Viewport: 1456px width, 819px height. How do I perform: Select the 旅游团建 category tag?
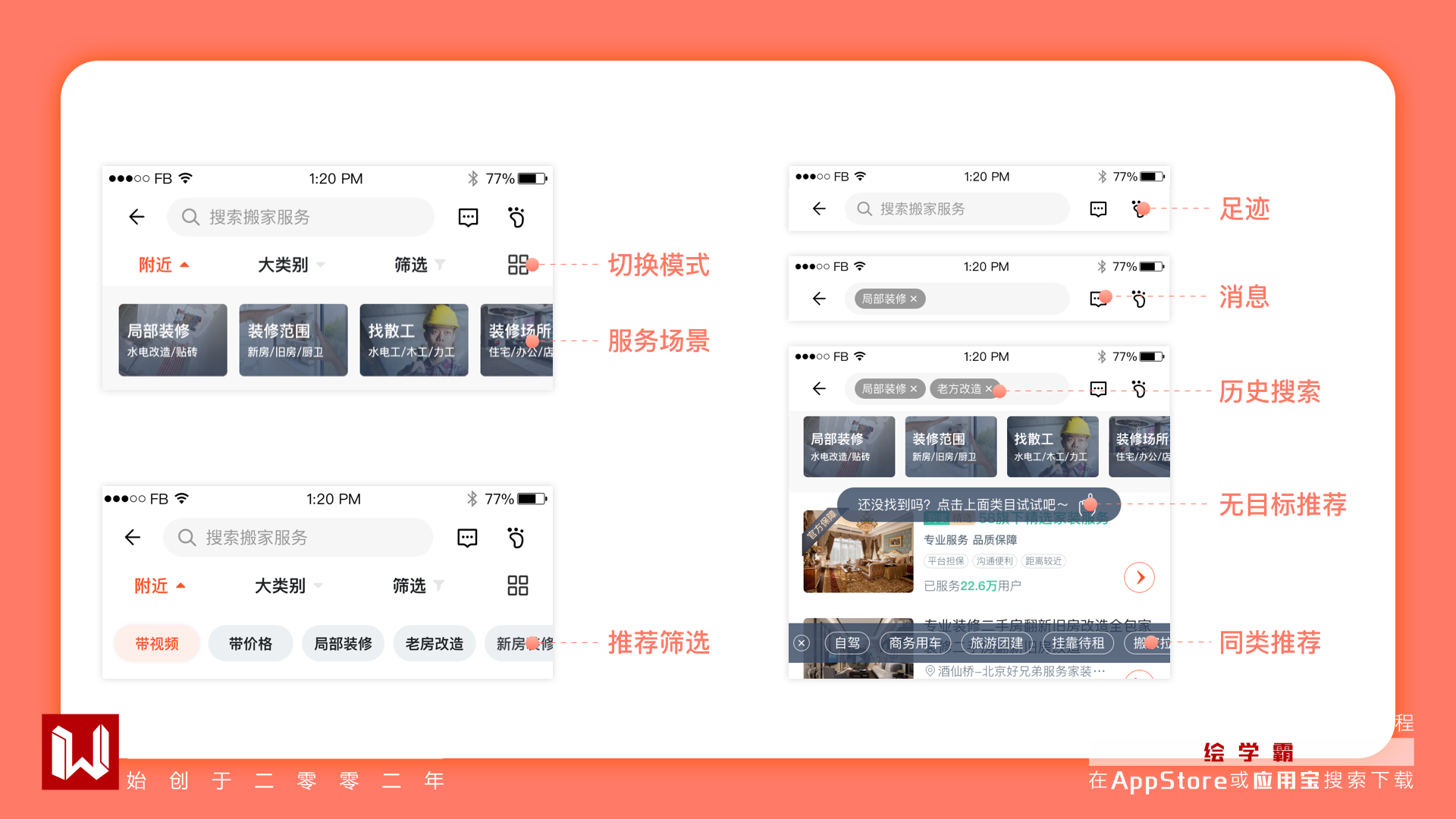996,643
